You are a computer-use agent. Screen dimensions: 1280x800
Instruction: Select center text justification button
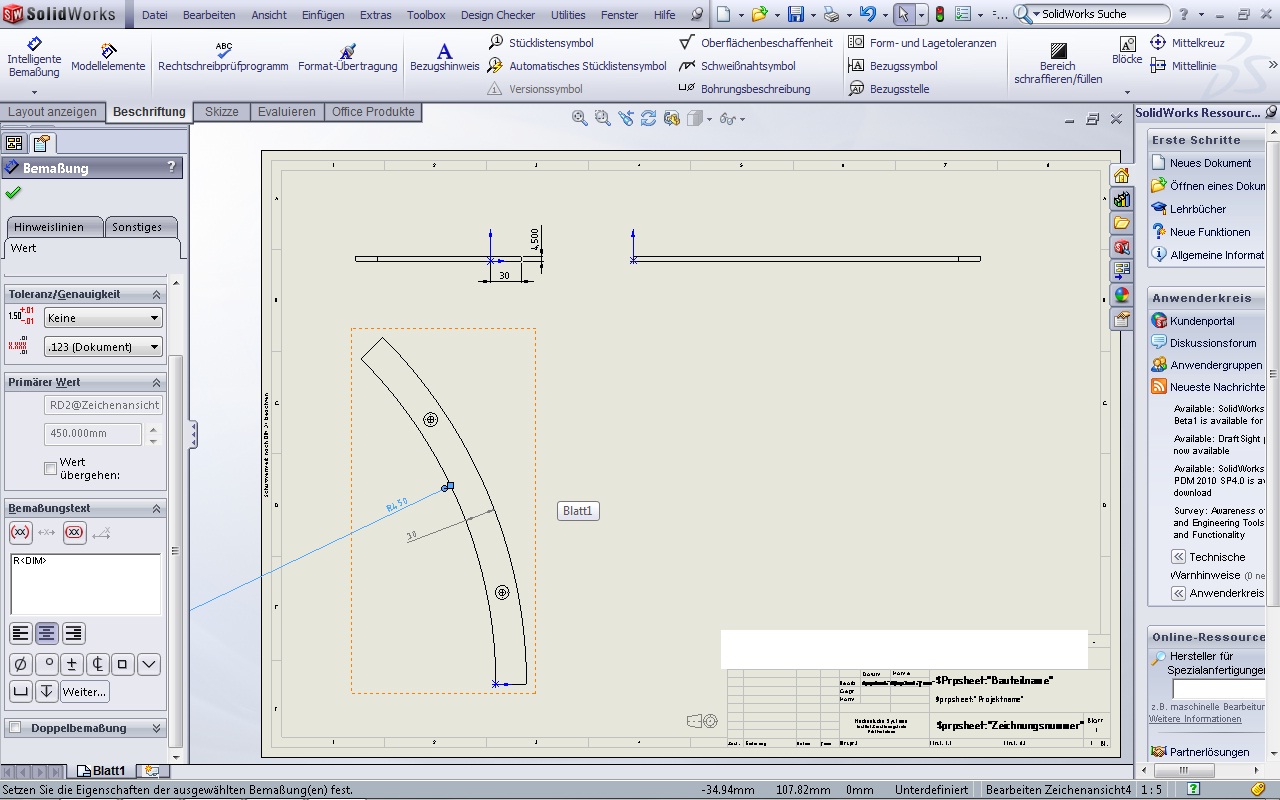pos(47,633)
